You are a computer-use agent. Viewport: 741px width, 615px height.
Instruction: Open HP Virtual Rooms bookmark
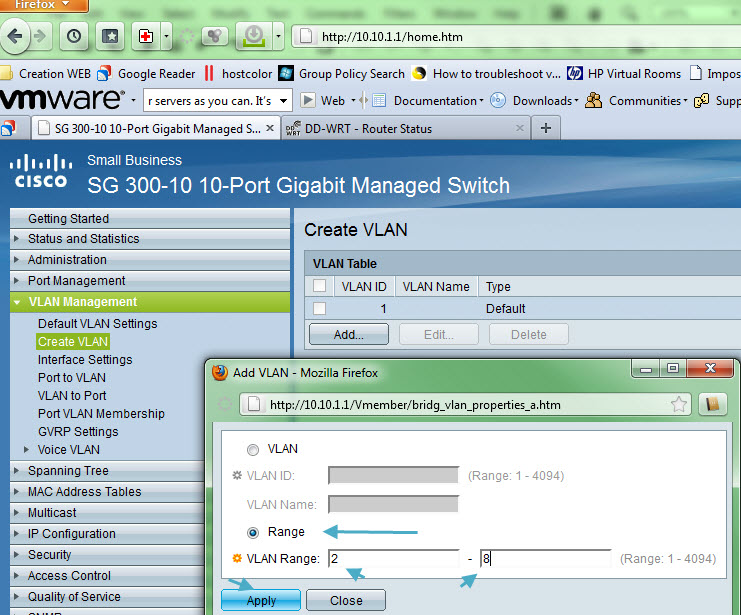click(624, 74)
